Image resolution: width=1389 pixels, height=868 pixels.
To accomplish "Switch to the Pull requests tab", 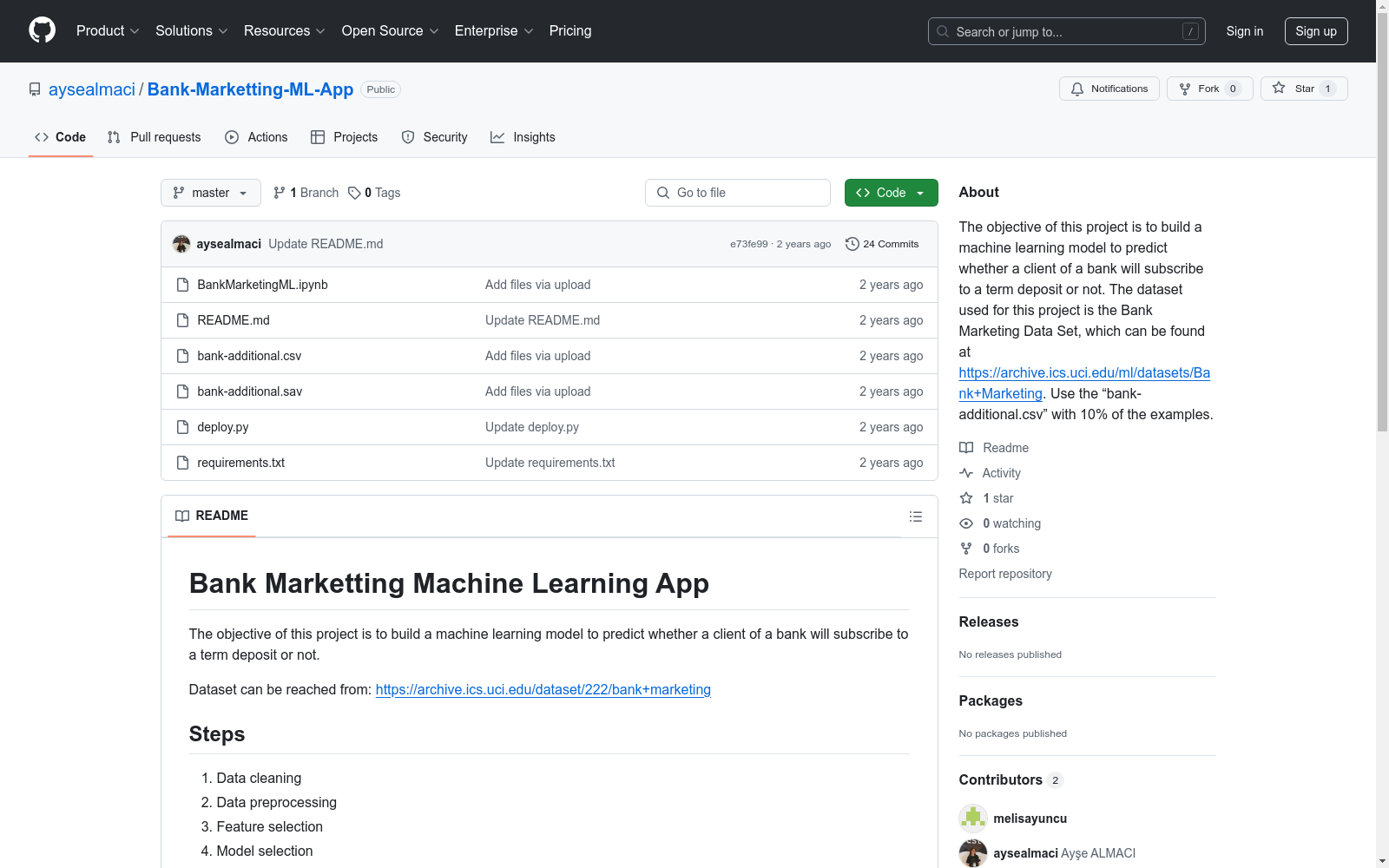I will point(154,137).
